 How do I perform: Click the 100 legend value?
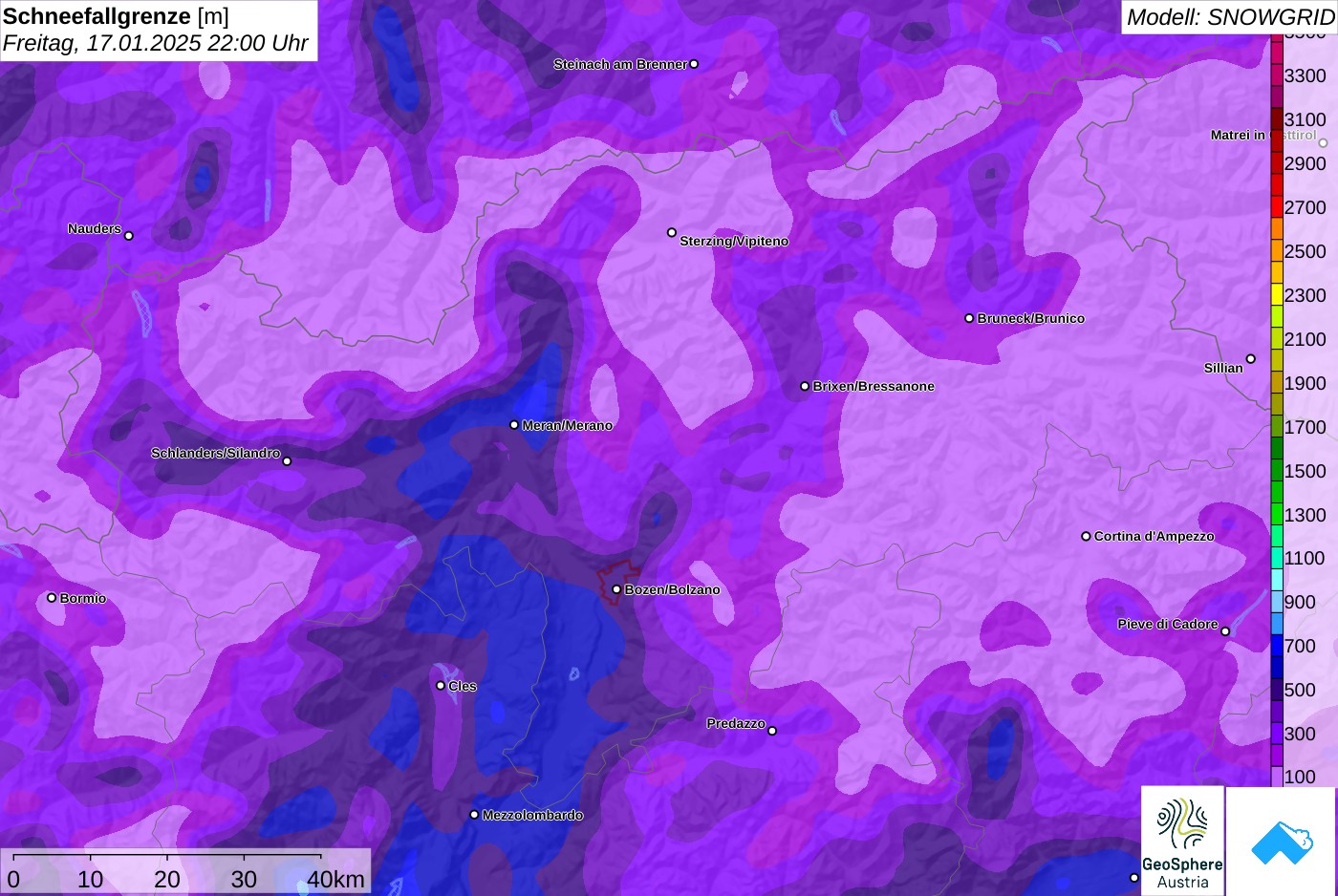pos(1300,777)
